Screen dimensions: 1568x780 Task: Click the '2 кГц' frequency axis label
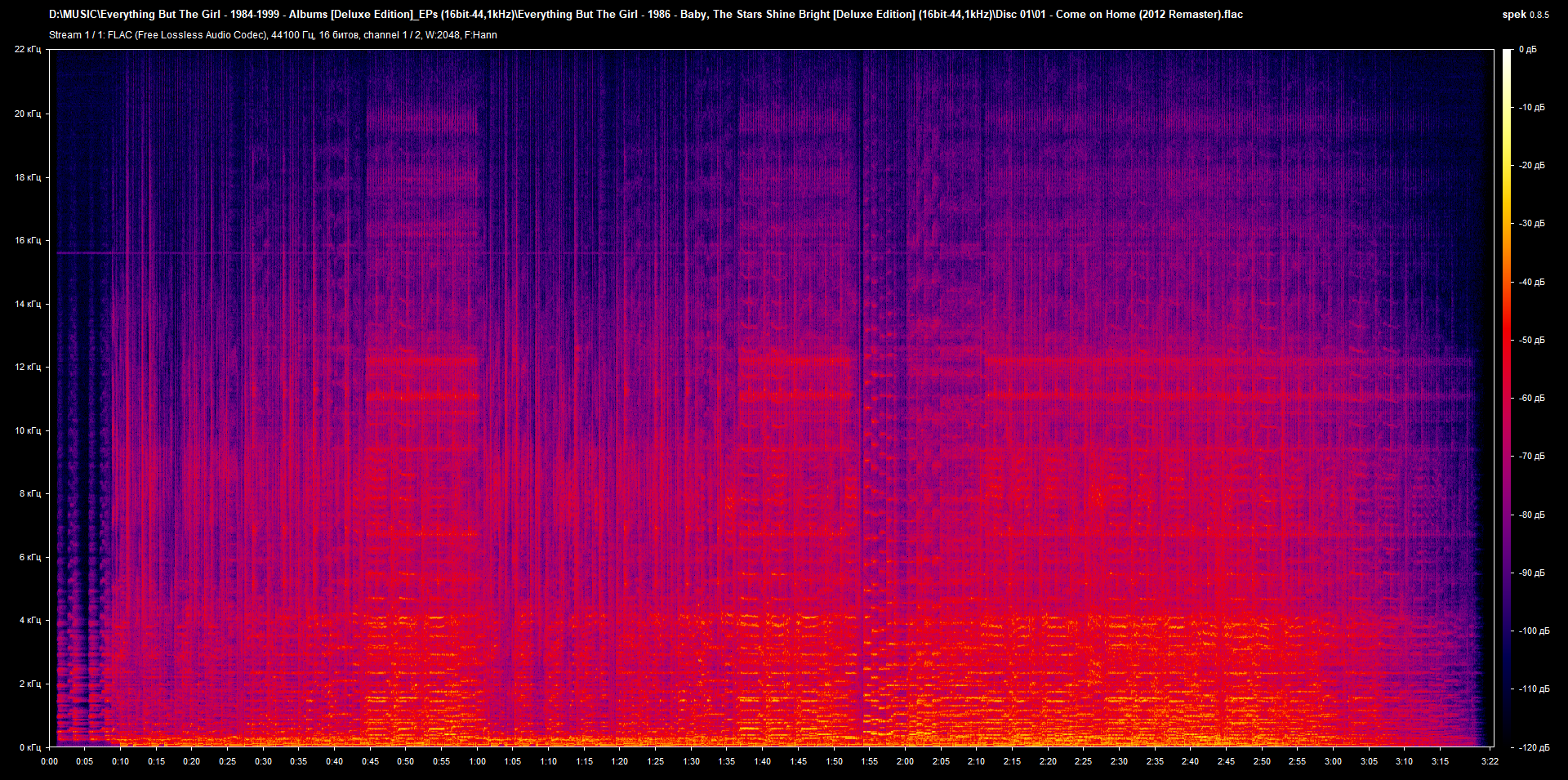click(x=30, y=684)
